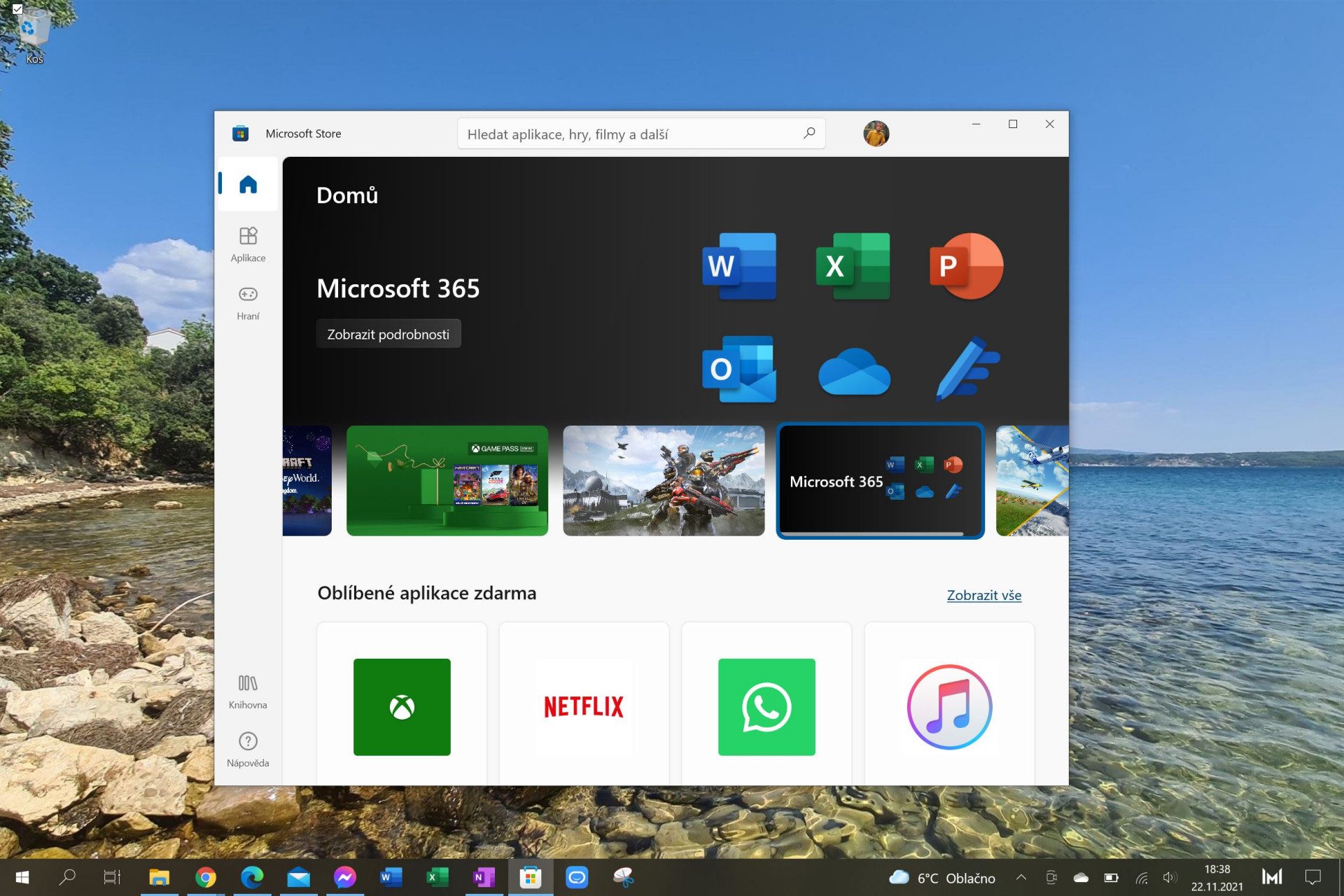The image size is (1344, 896).
Task: Open the Wi-Fi network tray icon
Action: (x=1142, y=877)
